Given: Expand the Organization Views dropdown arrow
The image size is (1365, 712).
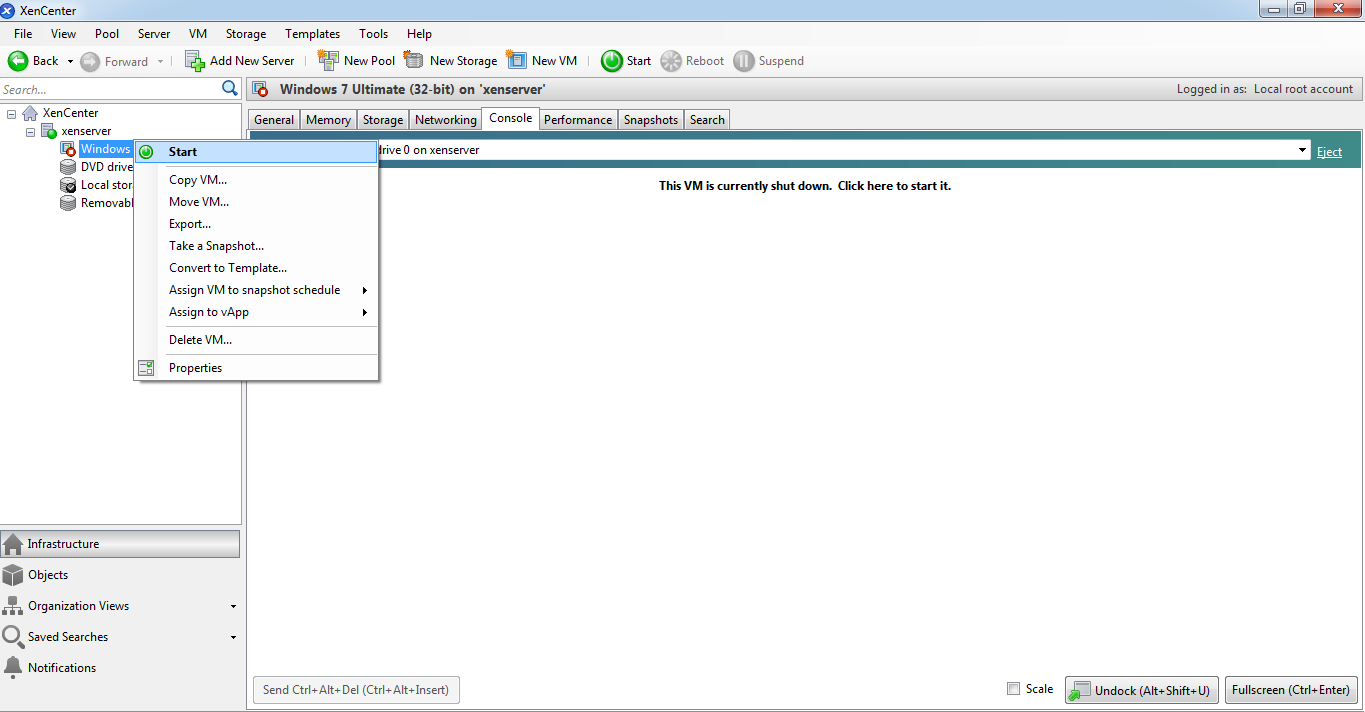Looking at the screenshot, I should pos(233,607).
